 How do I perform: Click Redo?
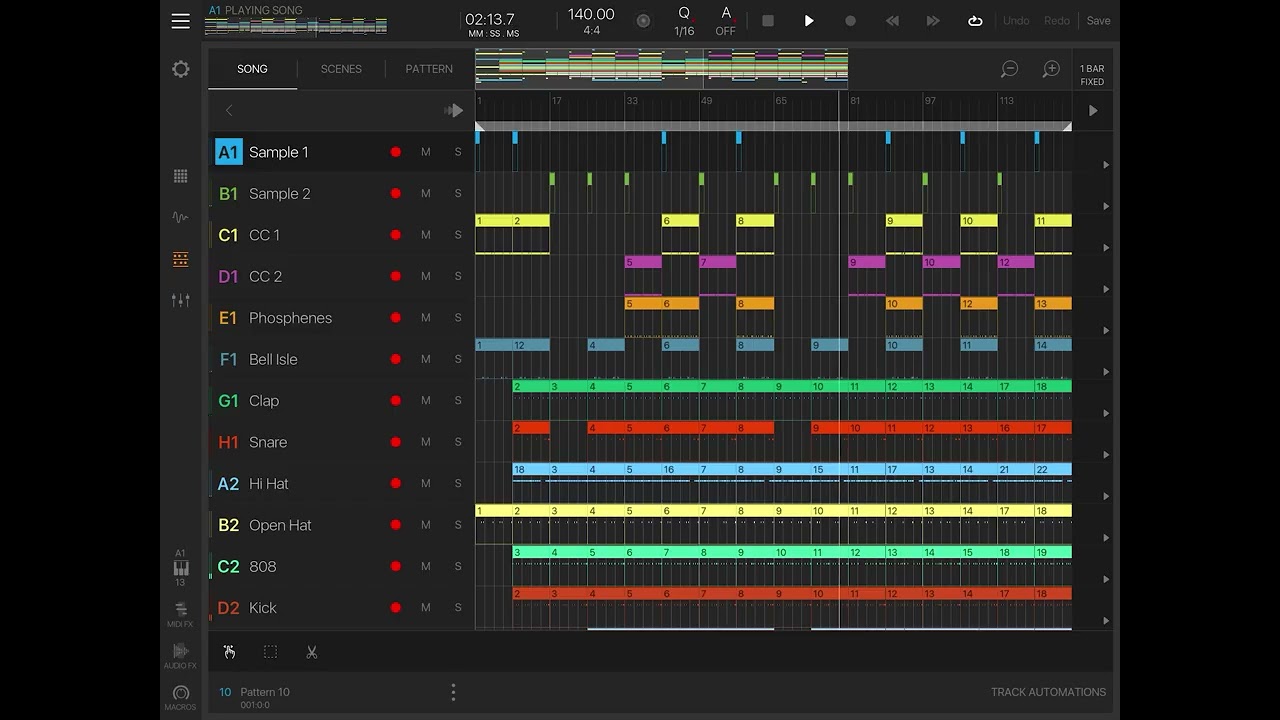(x=1057, y=21)
